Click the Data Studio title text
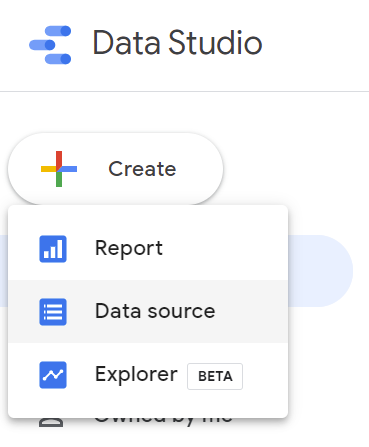369x447 pixels. click(x=177, y=42)
